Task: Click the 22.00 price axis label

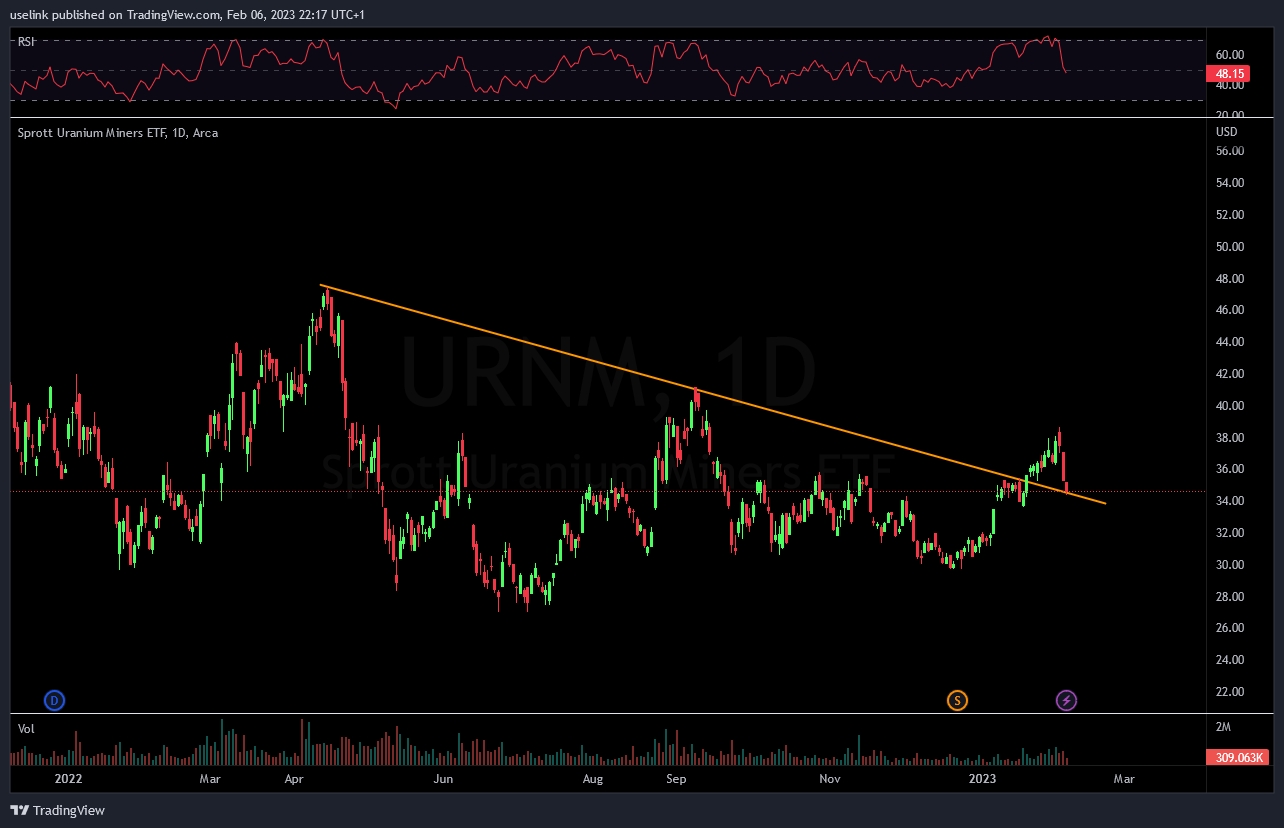Action: [1229, 692]
